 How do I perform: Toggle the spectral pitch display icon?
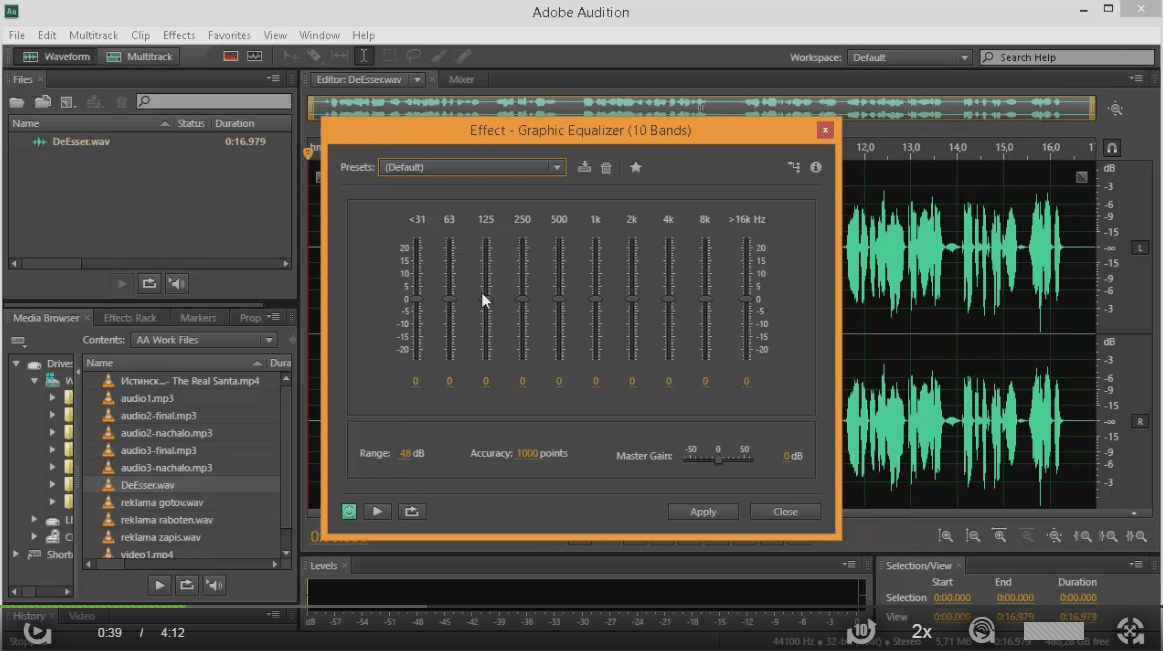pos(254,56)
